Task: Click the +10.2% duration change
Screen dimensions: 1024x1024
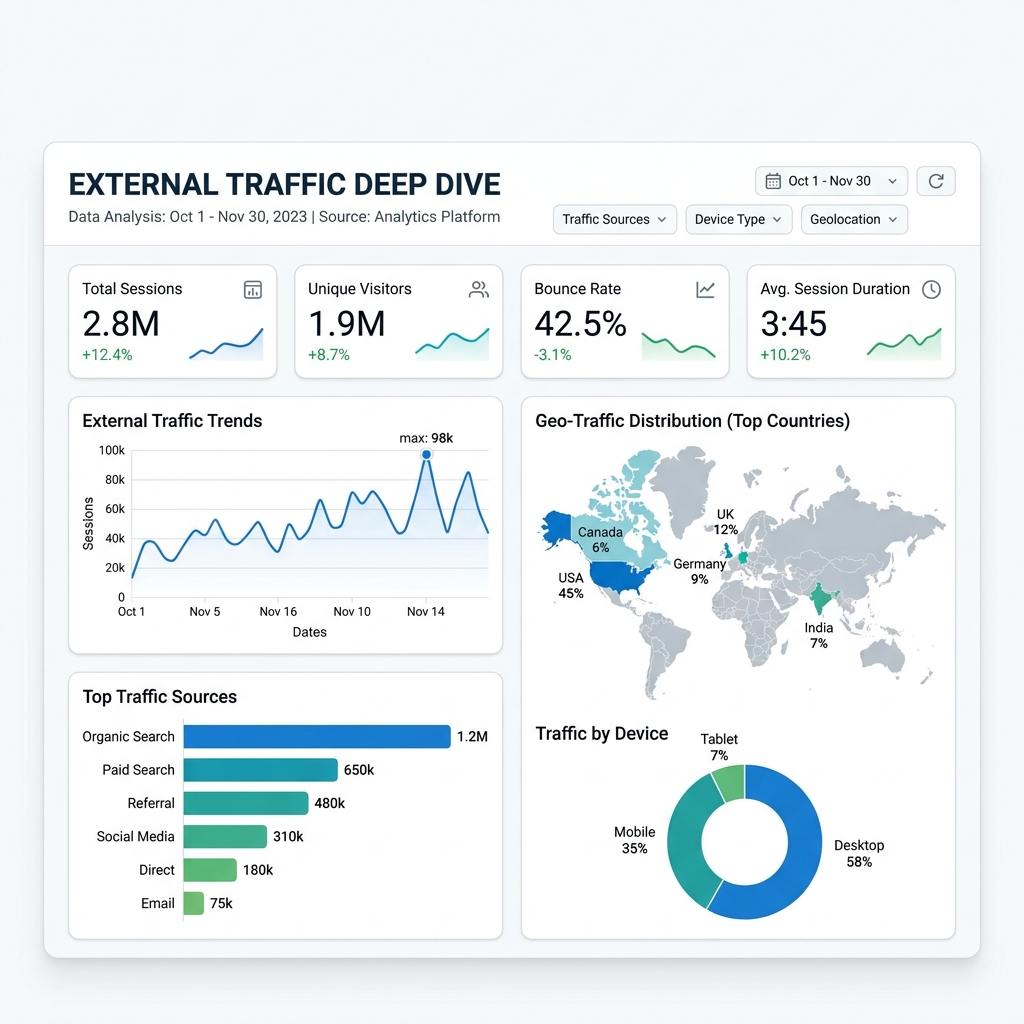Action: click(x=786, y=355)
